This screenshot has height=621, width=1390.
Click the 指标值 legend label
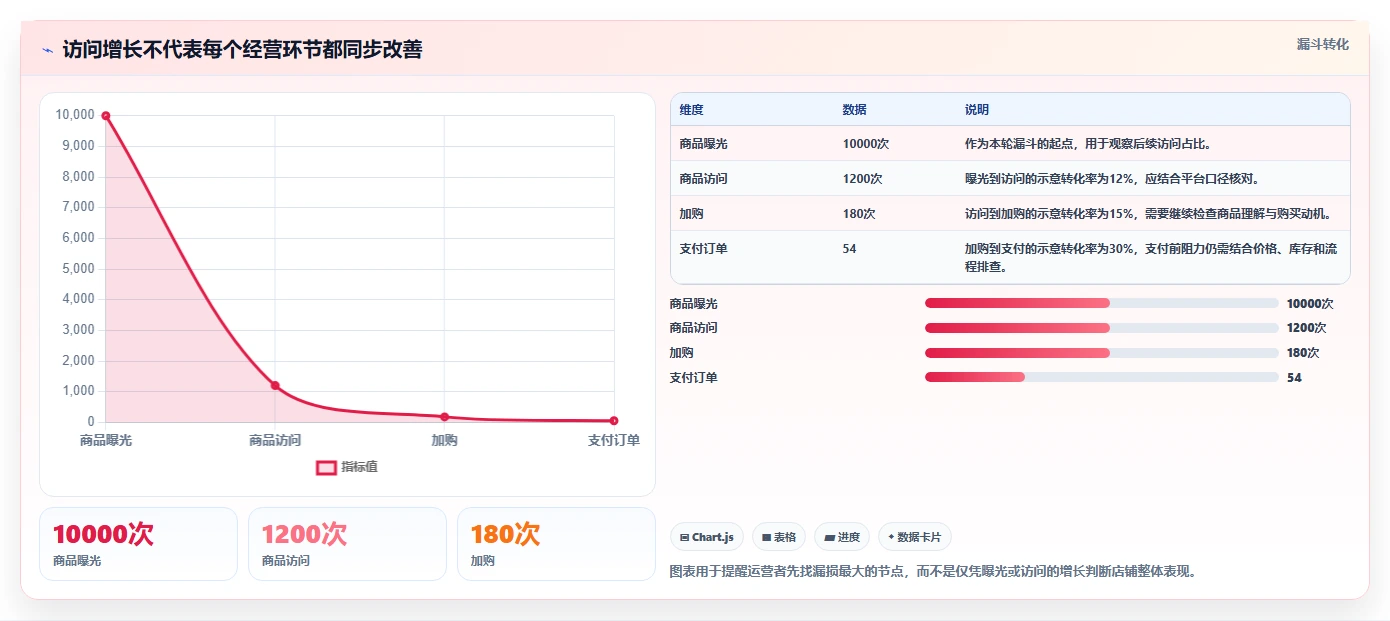(359, 467)
